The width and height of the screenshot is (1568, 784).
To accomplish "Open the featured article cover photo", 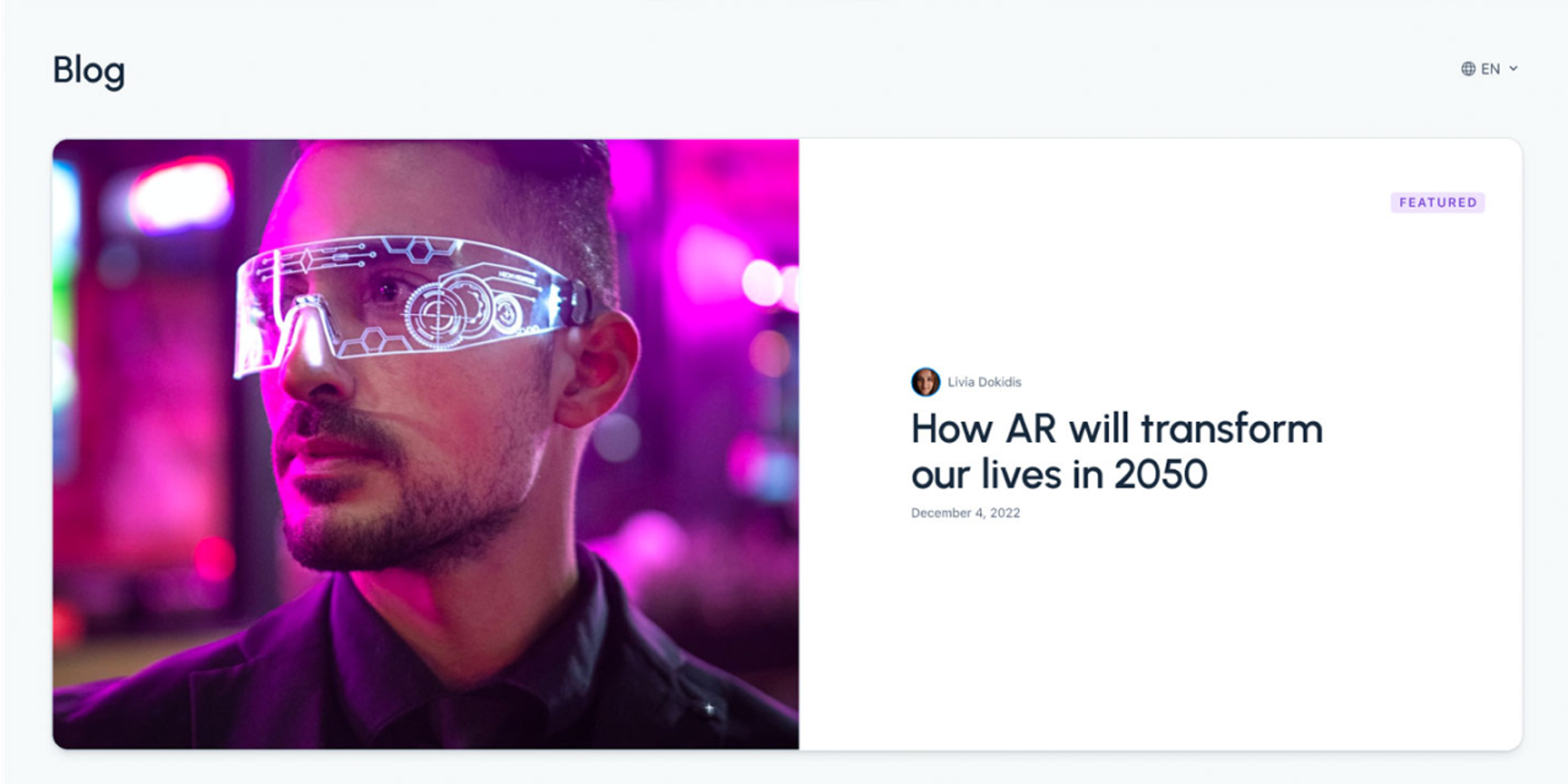I will click(x=425, y=444).
